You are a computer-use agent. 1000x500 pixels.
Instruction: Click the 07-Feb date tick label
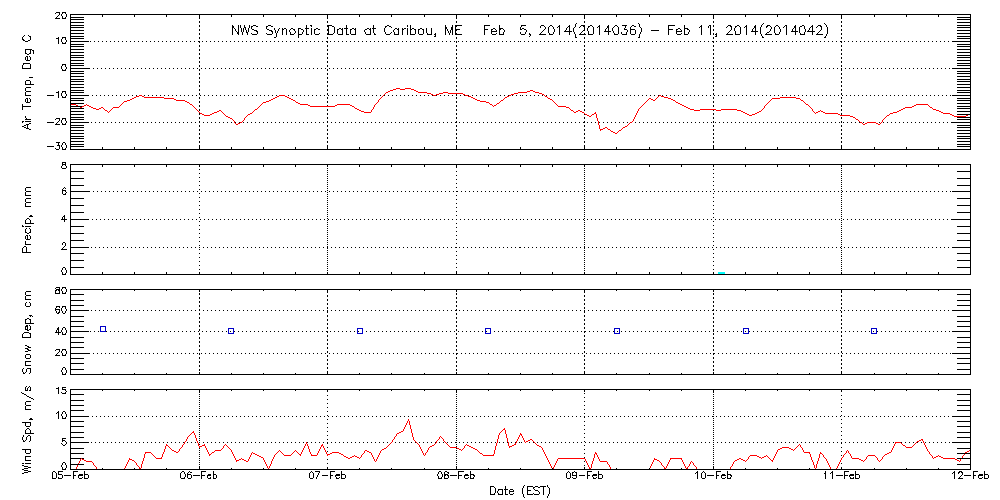pyautogui.click(x=328, y=477)
